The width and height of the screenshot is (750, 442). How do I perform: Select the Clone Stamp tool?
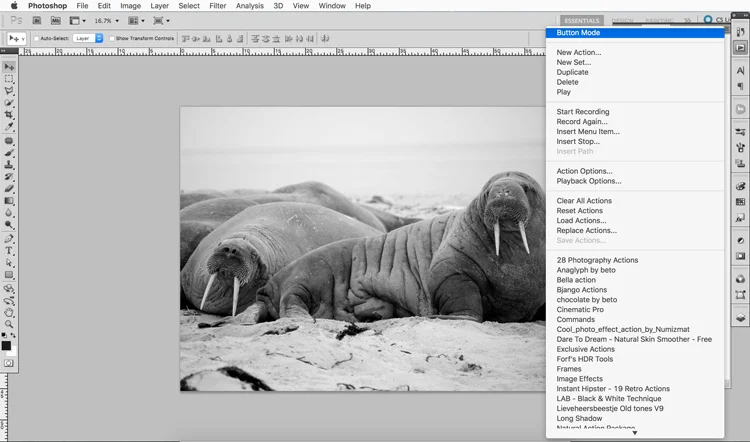click(x=9, y=165)
